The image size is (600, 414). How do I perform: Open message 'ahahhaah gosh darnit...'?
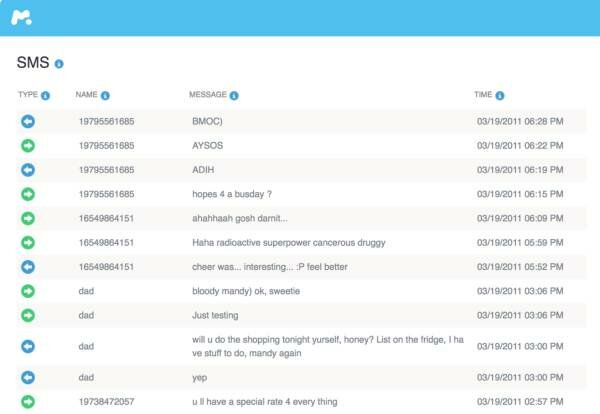tap(240, 218)
